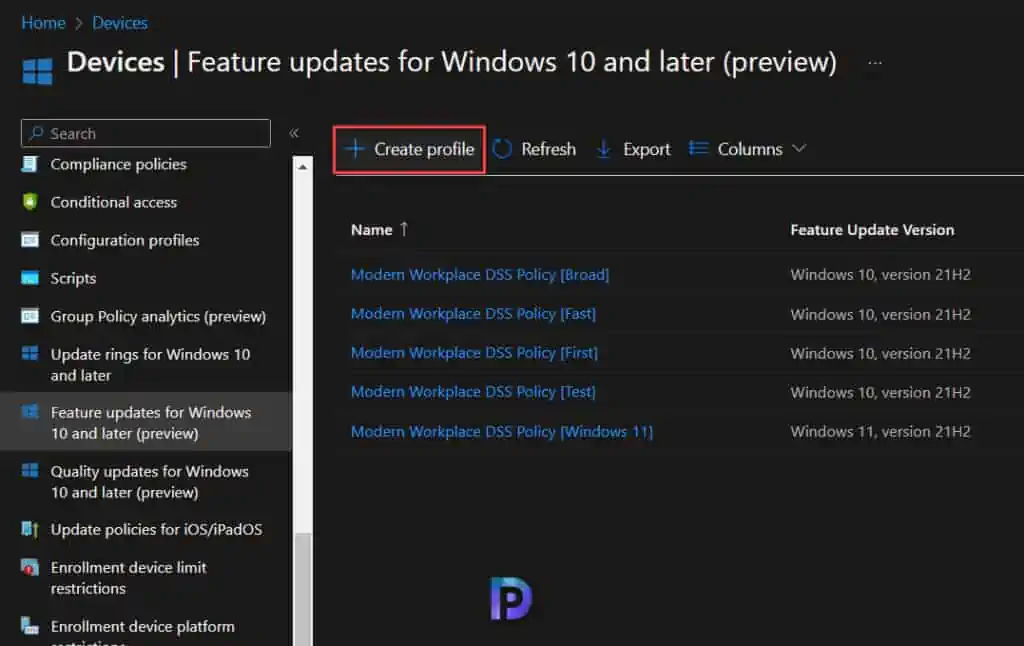Click version cell in [Broad] policy row
This screenshot has height=646, width=1024.
coord(880,274)
